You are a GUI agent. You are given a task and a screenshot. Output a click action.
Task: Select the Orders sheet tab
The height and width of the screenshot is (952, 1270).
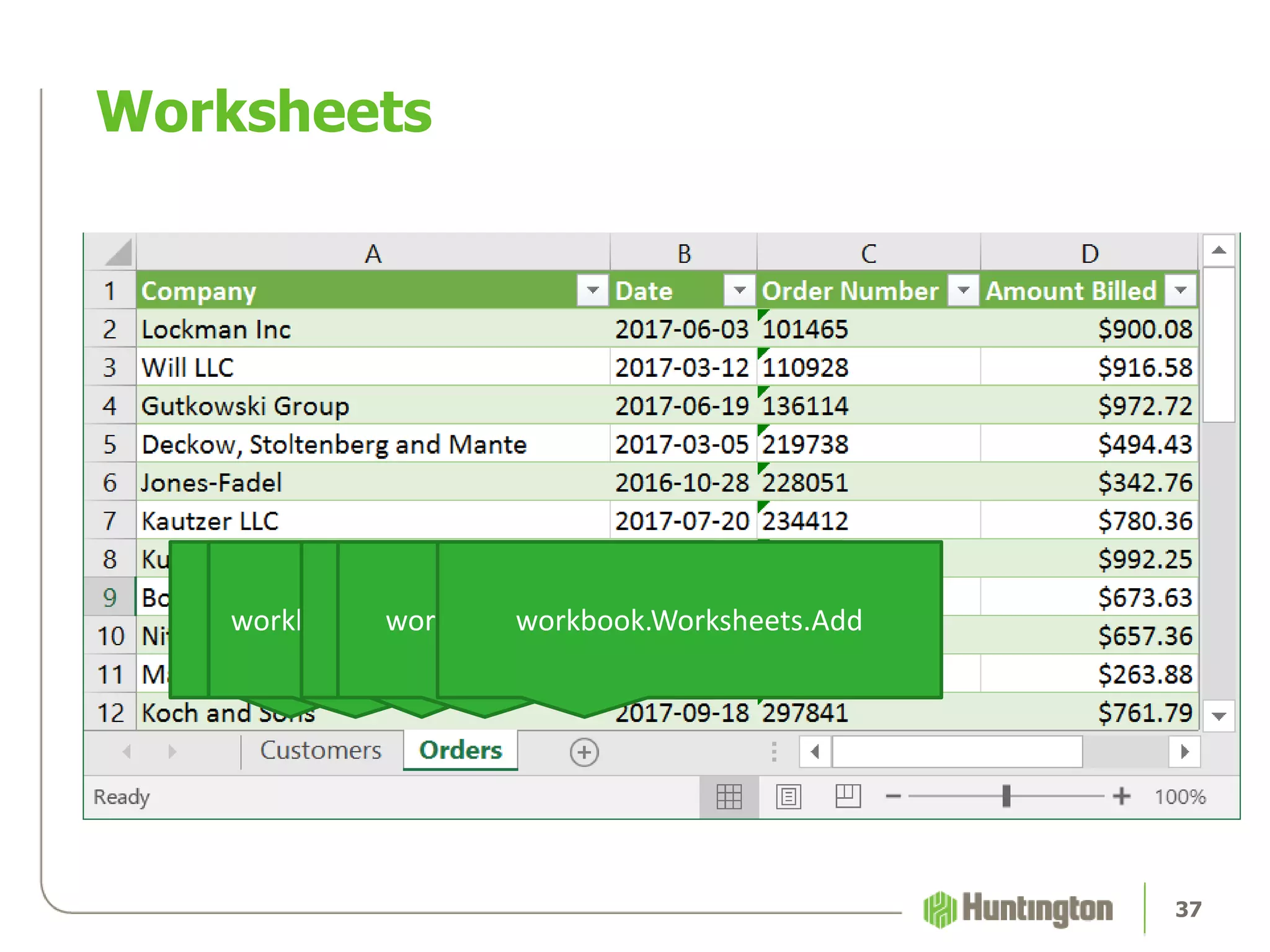[x=460, y=751]
